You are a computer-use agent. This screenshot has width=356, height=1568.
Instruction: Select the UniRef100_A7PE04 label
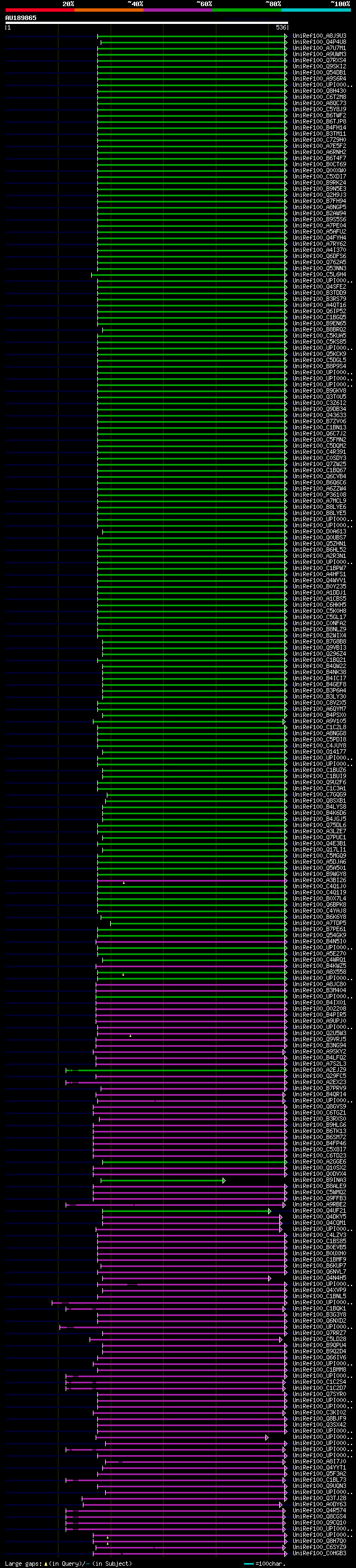pyautogui.click(x=319, y=225)
